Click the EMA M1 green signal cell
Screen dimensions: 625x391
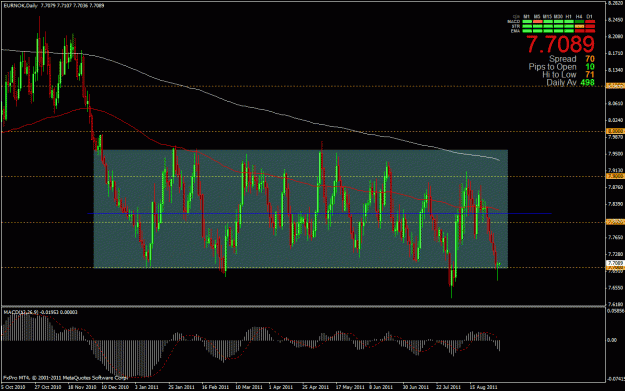coord(527,31)
